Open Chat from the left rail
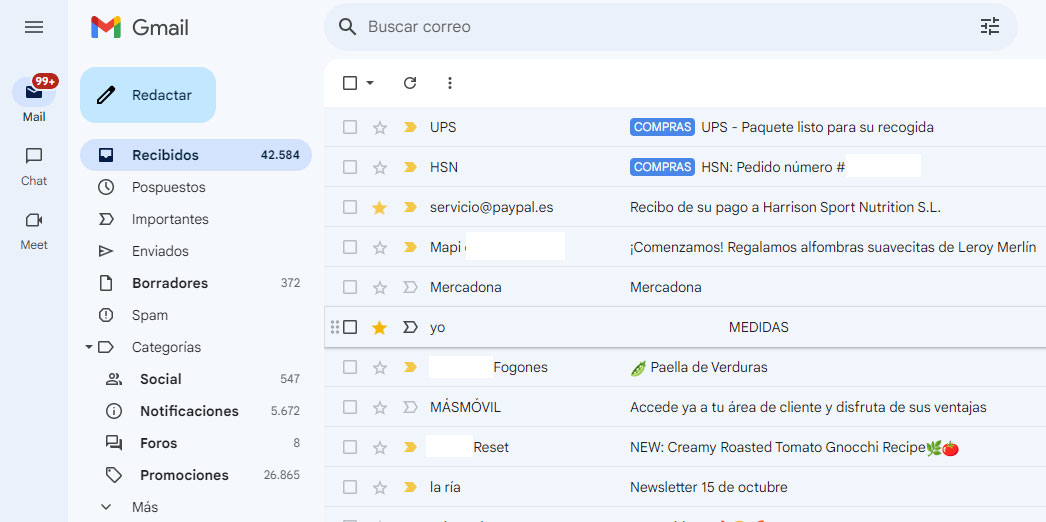The width and height of the screenshot is (1046, 522). point(34,167)
